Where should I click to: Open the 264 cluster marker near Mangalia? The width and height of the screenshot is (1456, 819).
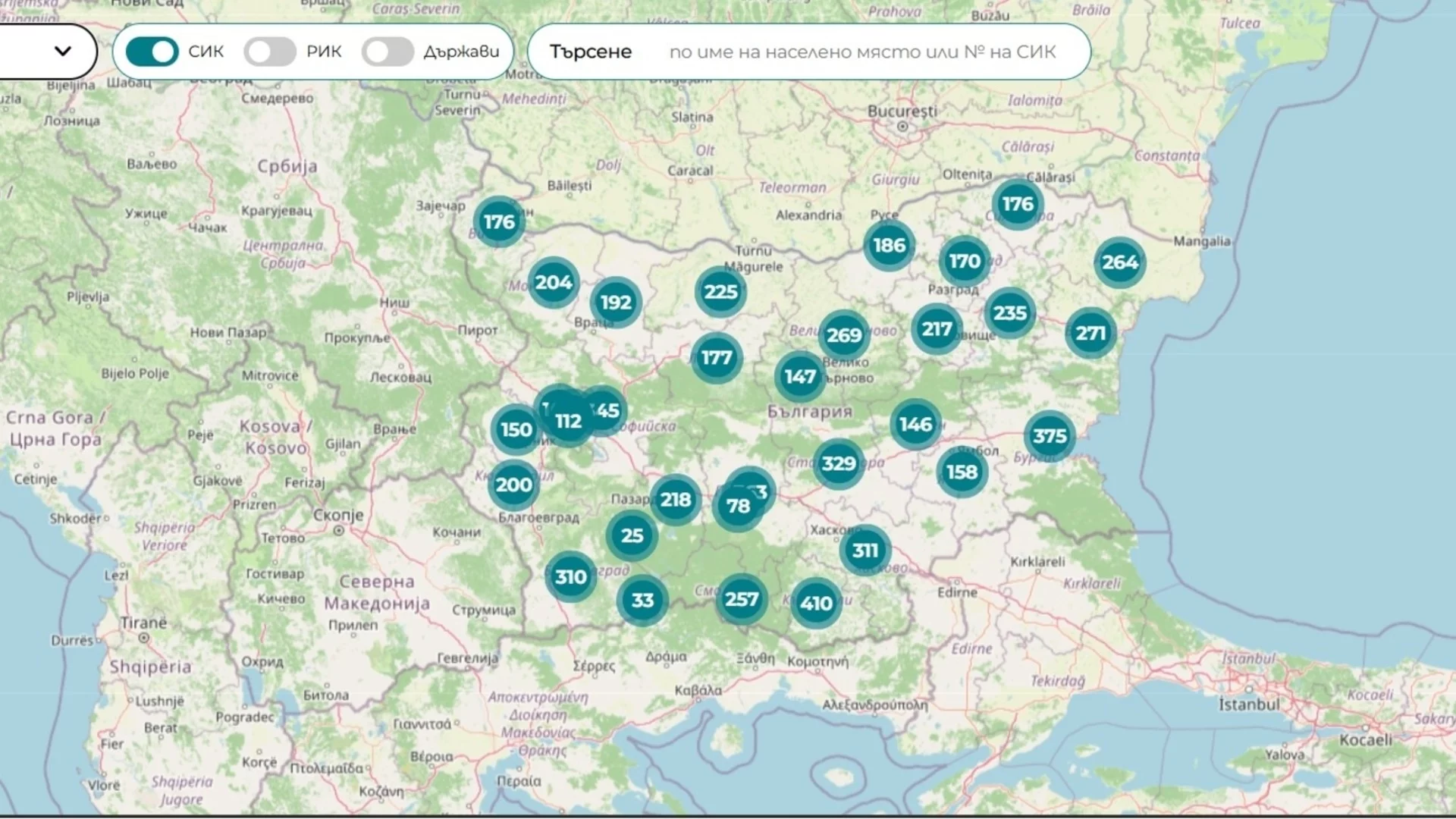point(1120,262)
